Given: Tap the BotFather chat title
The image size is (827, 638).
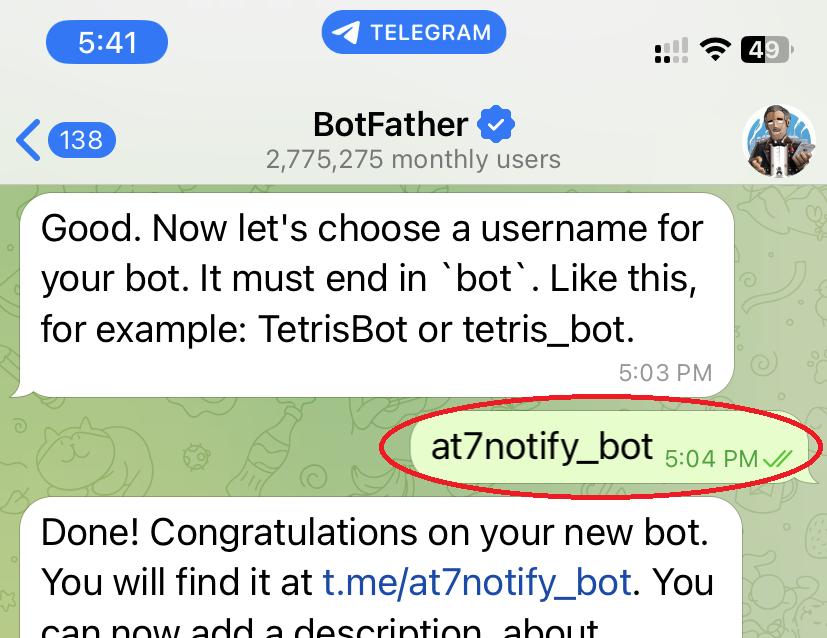Looking at the screenshot, I should pyautogui.click(x=390, y=125).
